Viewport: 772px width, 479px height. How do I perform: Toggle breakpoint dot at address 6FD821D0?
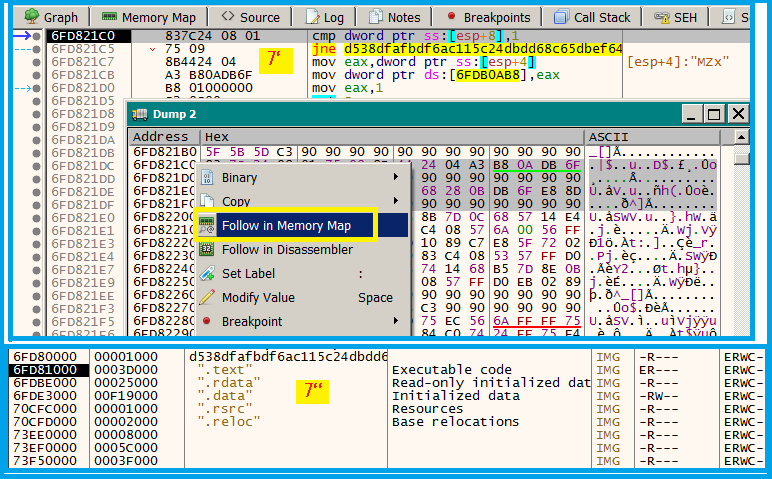[37, 88]
